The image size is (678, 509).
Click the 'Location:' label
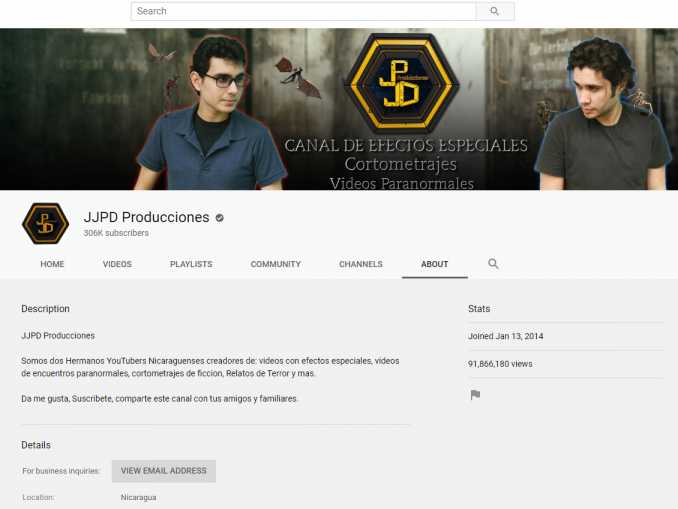click(38, 497)
